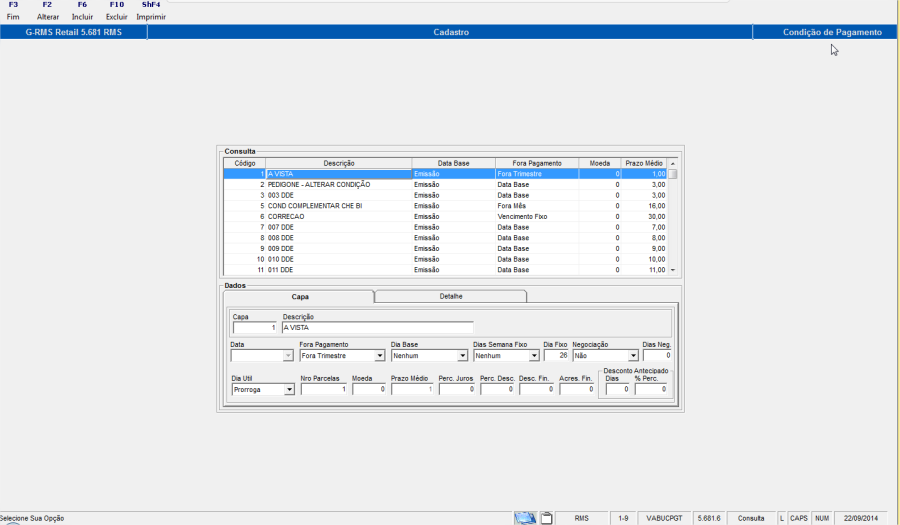900x525 pixels.
Task: Expand the Dias Semana Fixo dropdown
Action: pos(534,356)
